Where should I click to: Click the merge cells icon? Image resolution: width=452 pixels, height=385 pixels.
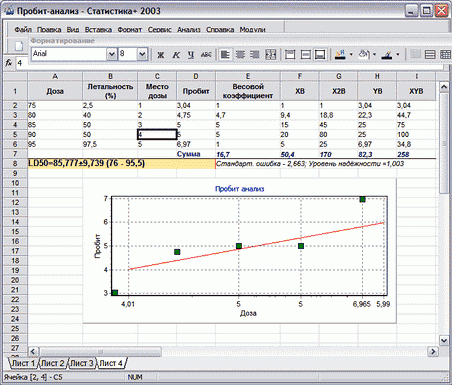click(x=270, y=55)
